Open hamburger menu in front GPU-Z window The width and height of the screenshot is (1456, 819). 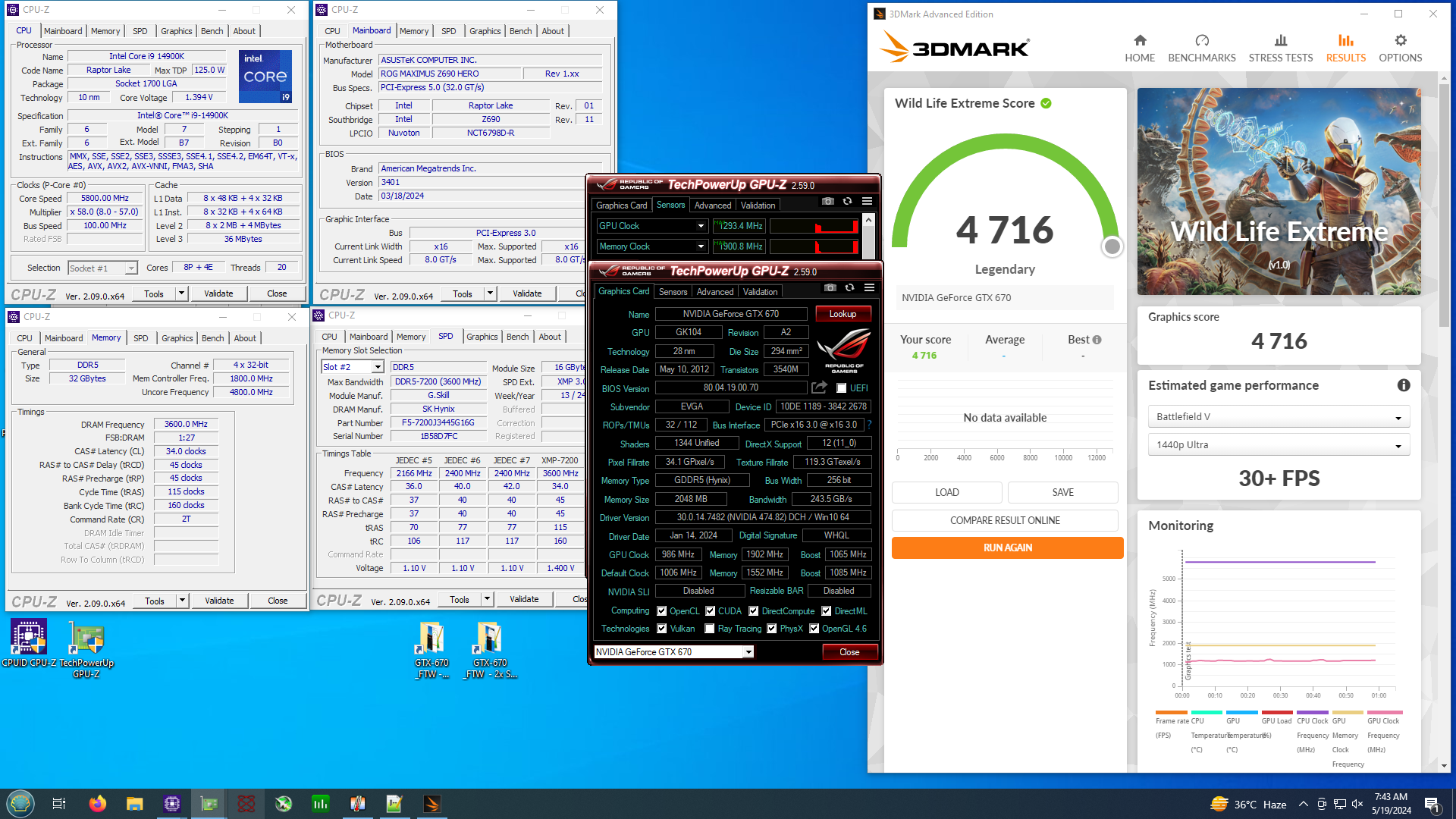click(x=869, y=288)
